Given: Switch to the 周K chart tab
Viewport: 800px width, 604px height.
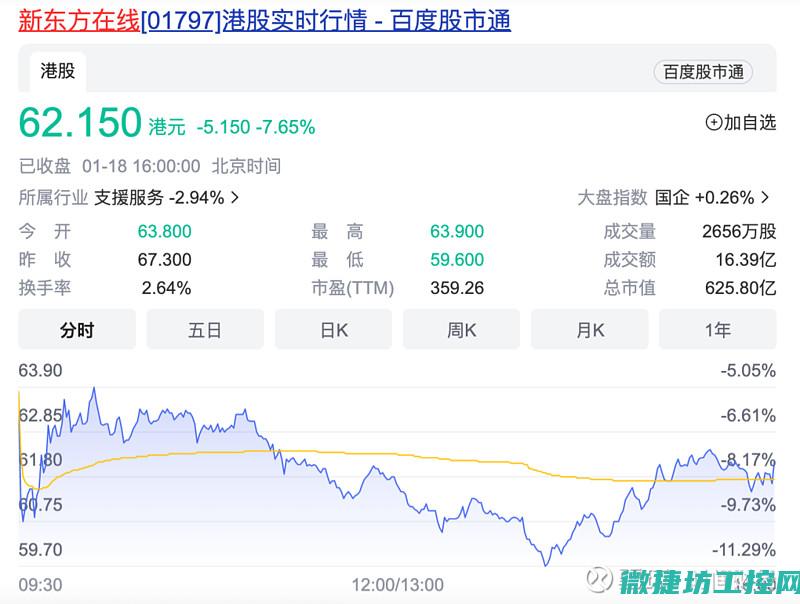Looking at the screenshot, I should pos(462,330).
